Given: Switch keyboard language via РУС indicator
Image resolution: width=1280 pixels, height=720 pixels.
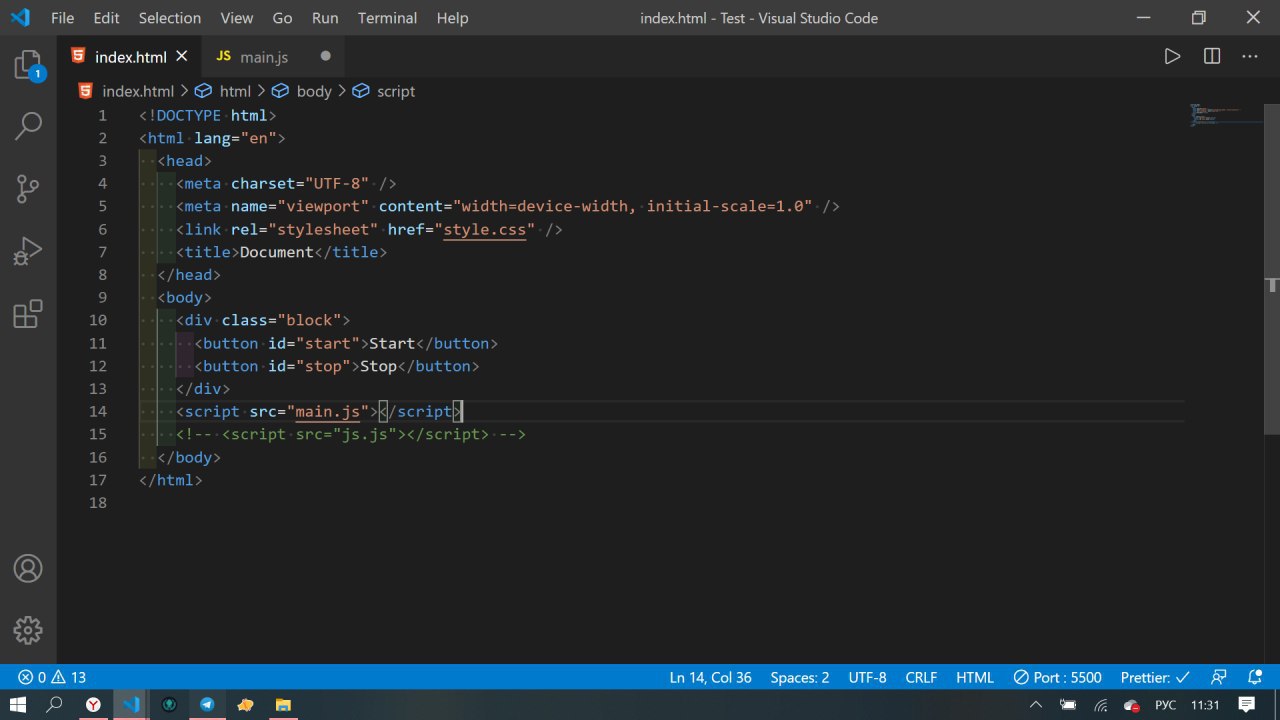Looking at the screenshot, I should [x=1165, y=705].
